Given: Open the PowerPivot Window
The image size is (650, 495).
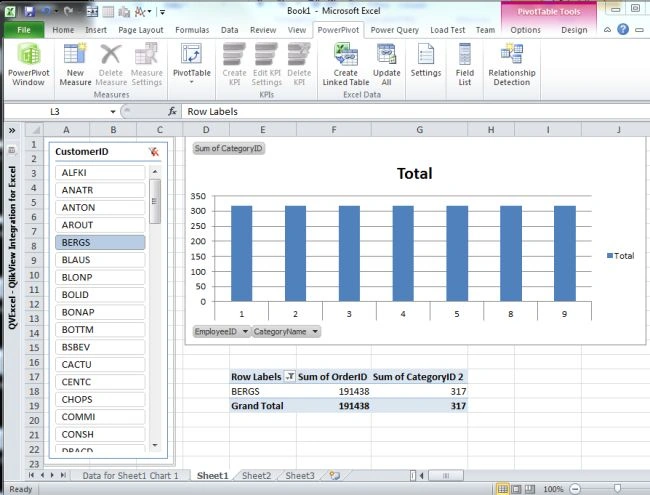Looking at the screenshot, I should click(29, 64).
